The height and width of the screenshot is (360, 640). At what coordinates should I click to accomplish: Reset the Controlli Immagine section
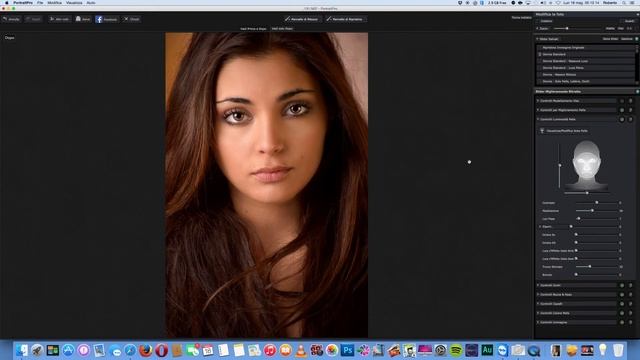630,322
